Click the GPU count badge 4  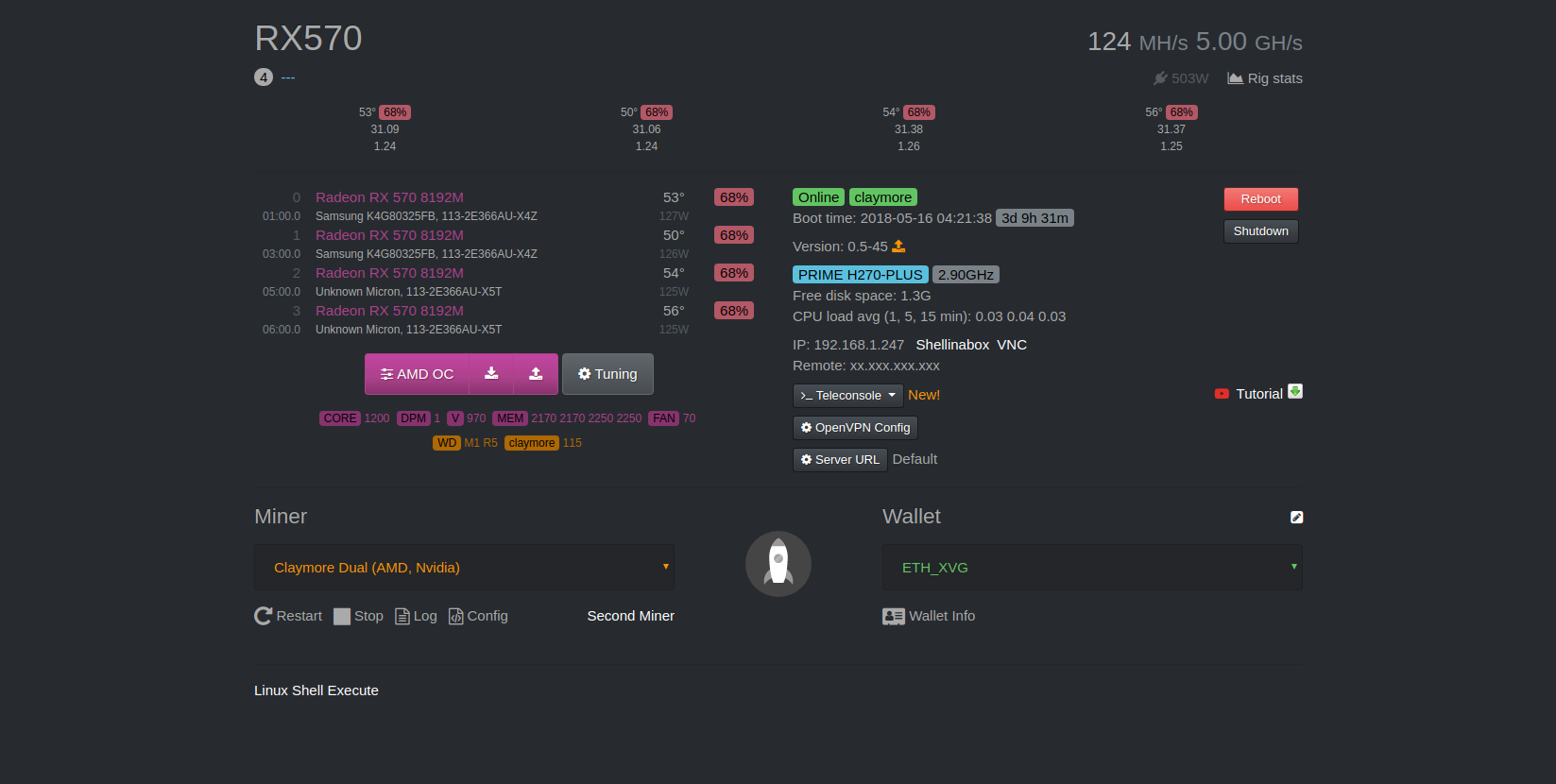[264, 77]
